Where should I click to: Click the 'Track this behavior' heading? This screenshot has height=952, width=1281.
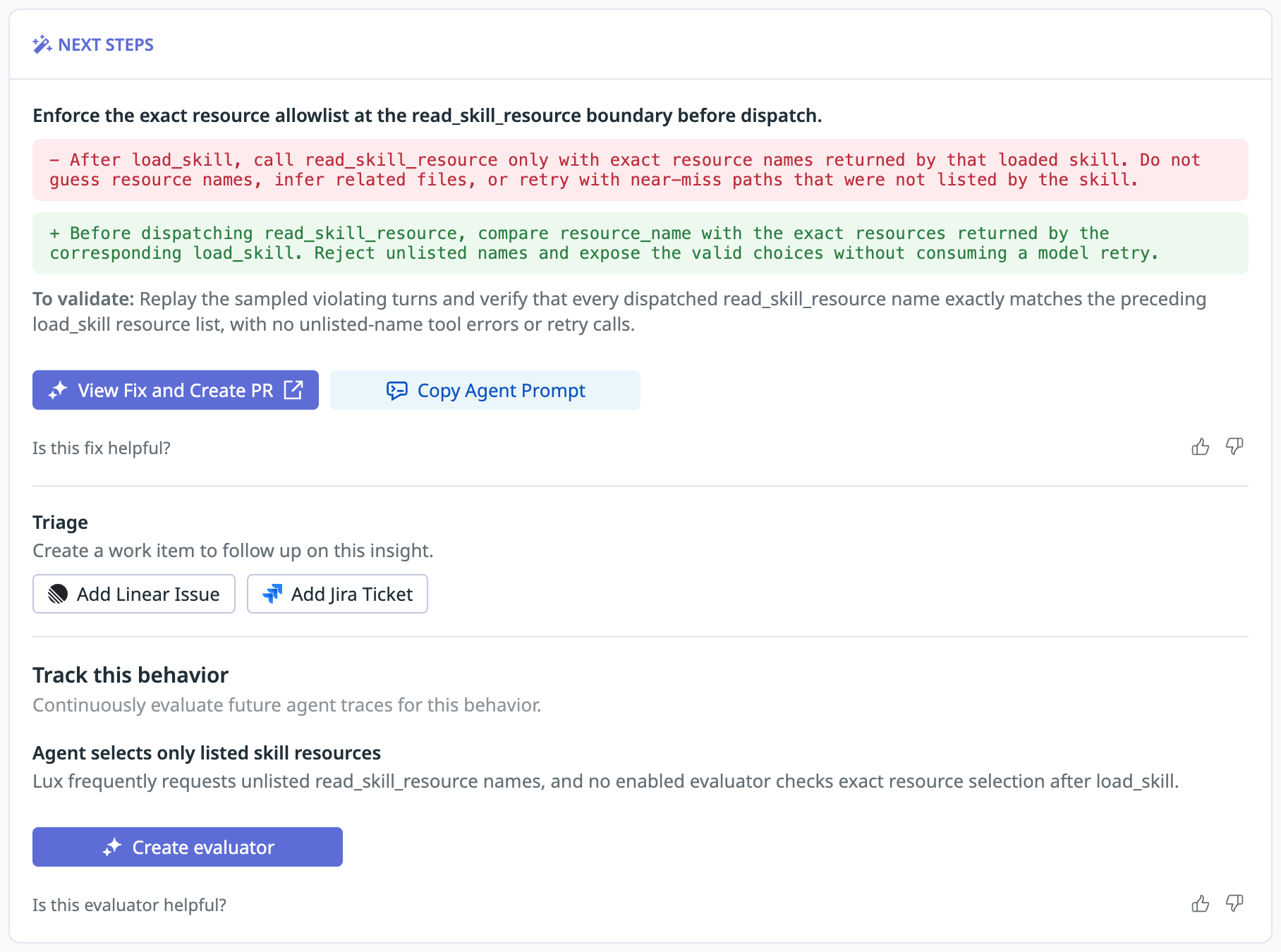[x=130, y=675]
